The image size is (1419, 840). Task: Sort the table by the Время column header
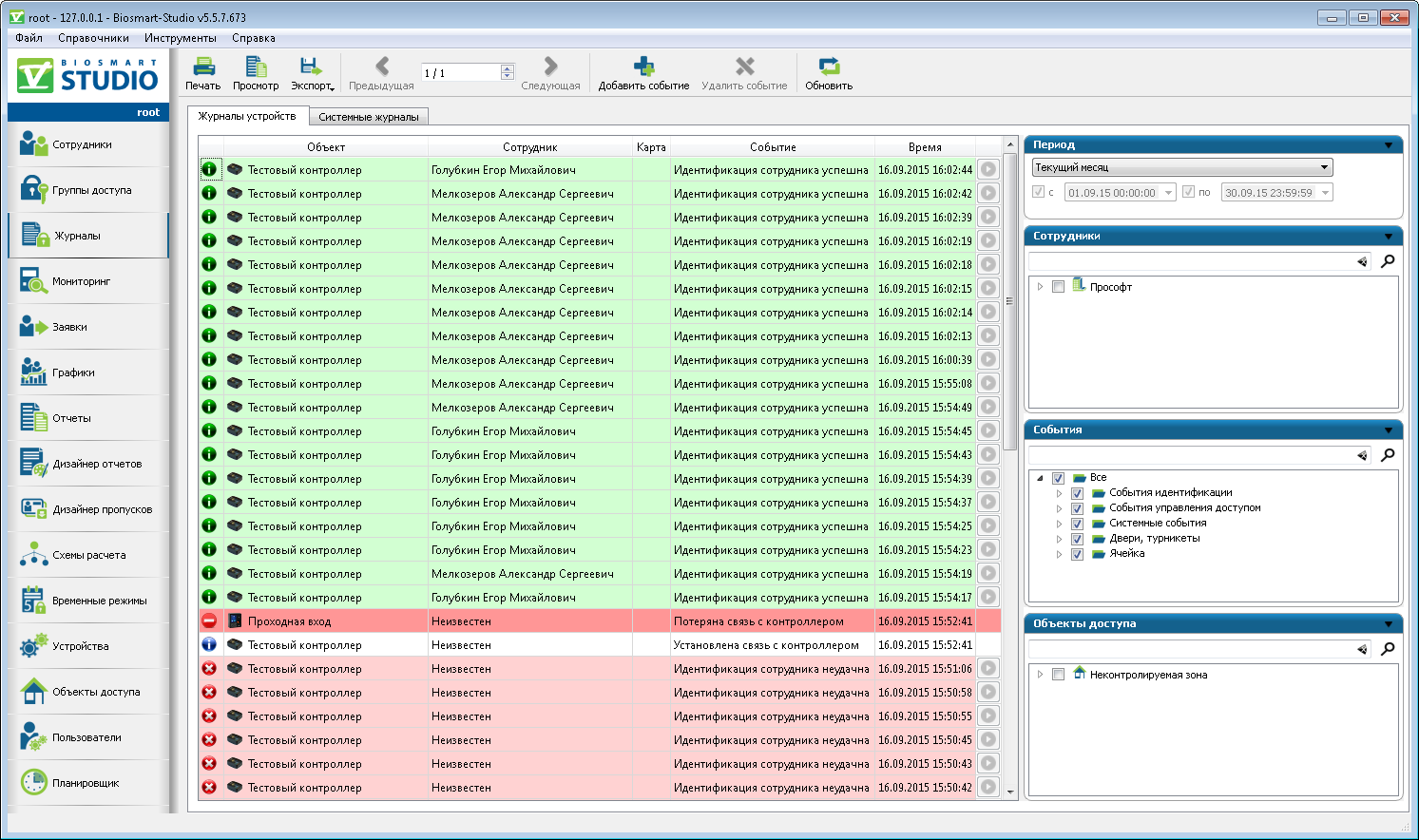[x=924, y=147]
